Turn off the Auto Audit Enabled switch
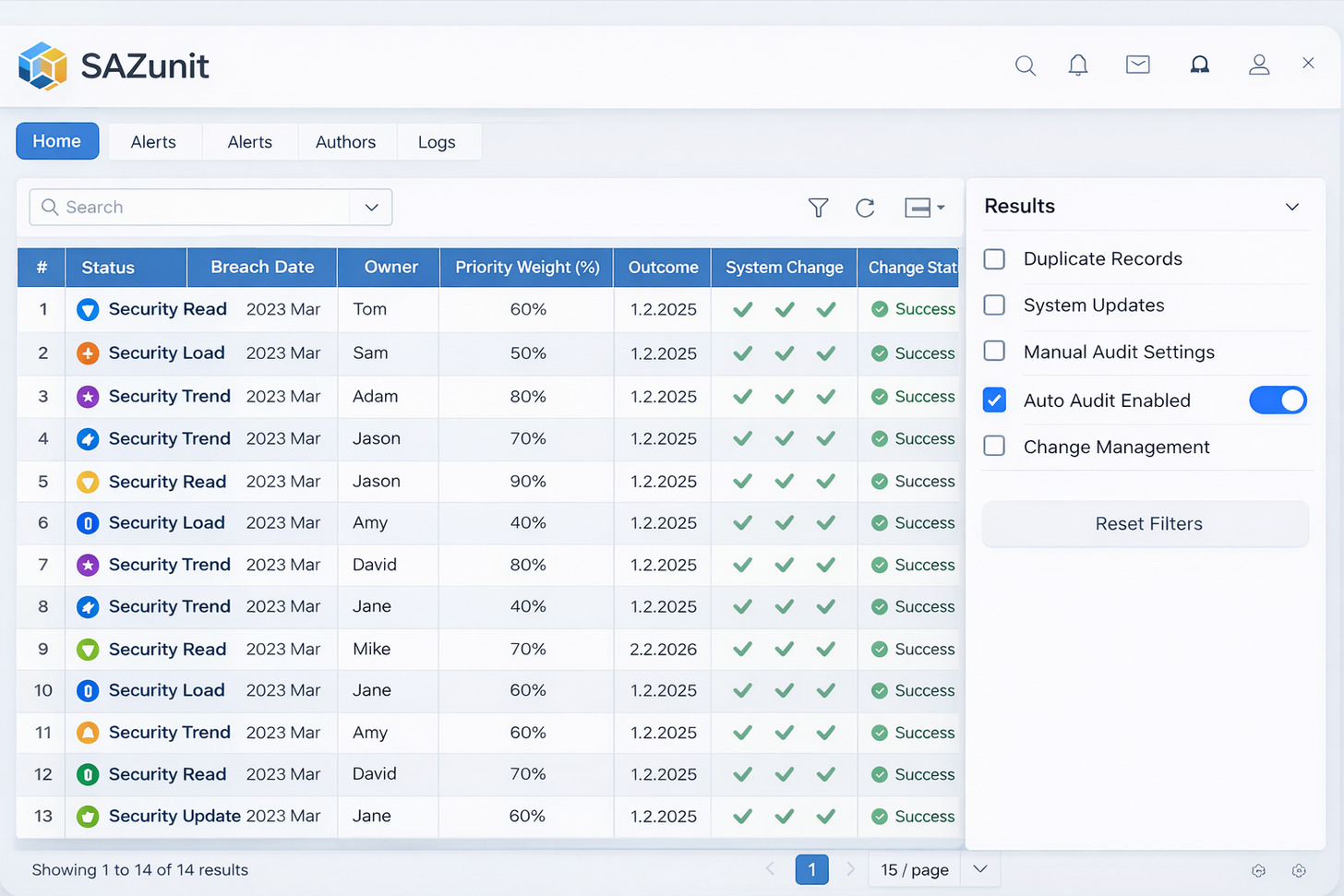 click(1278, 400)
